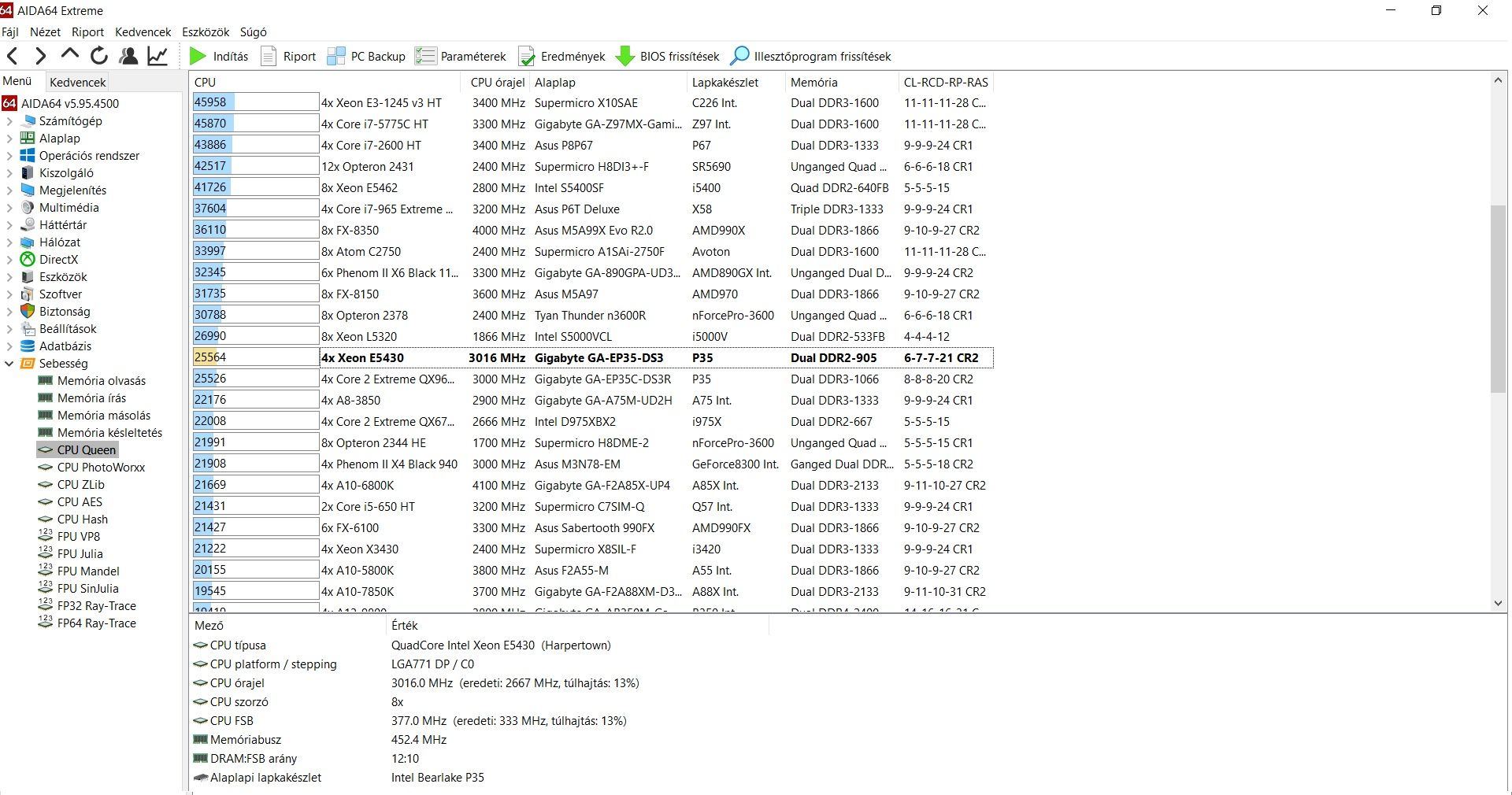Image resolution: width=1512 pixels, height=795 pixels.
Task: Click the results list scroll-down arrow
Action: click(x=1498, y=603)
